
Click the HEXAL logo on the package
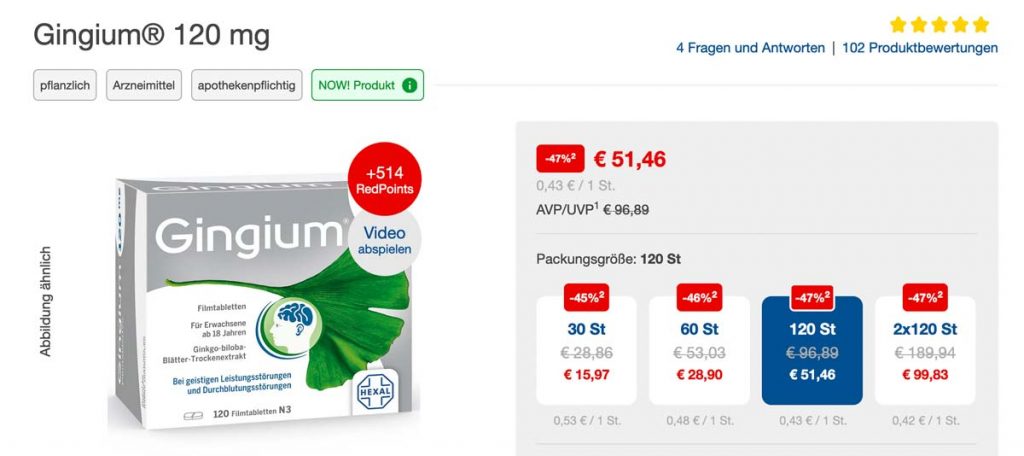pos(376,391)
